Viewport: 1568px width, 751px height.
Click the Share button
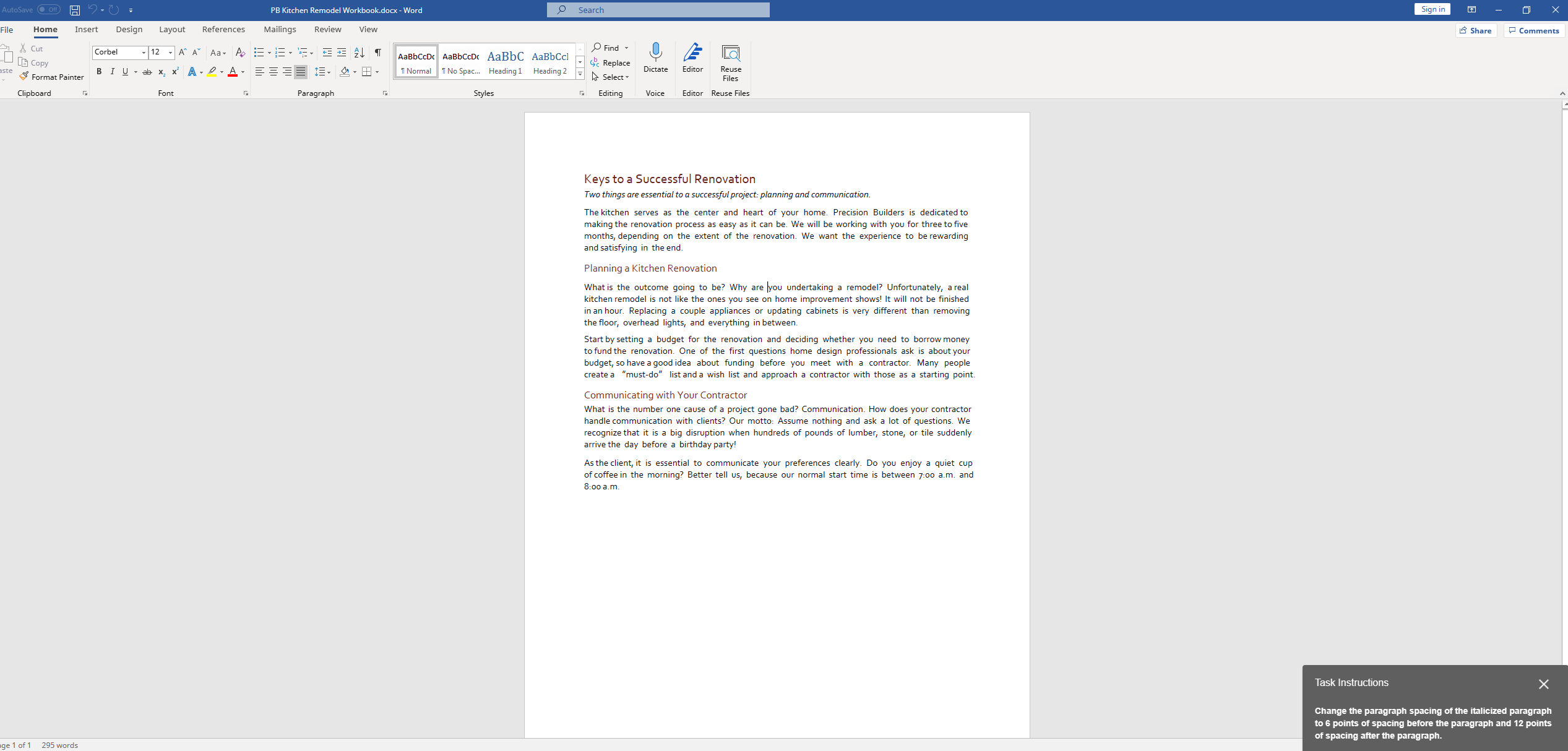tap(1476, 30)
